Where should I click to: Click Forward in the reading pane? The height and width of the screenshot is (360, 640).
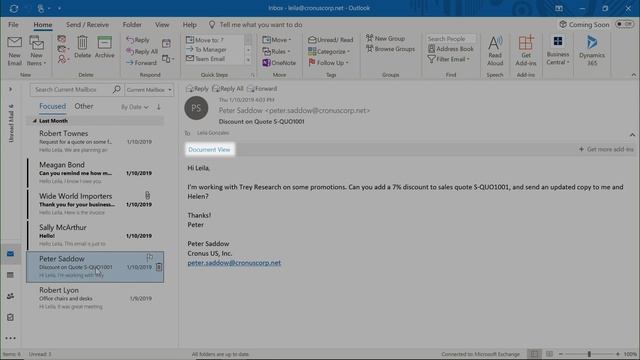coord(262,89)
